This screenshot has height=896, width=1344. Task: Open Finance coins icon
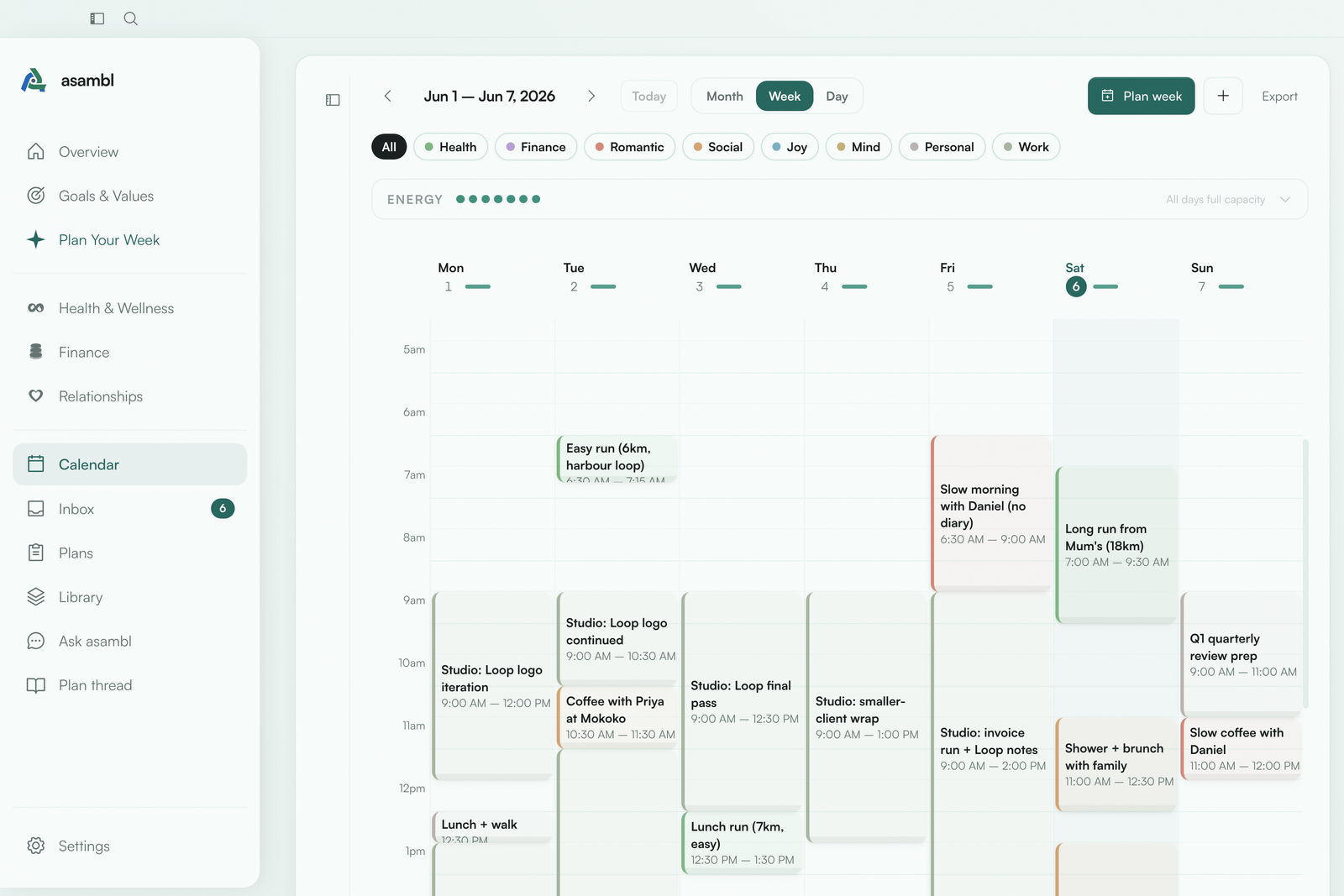point(35,352)
